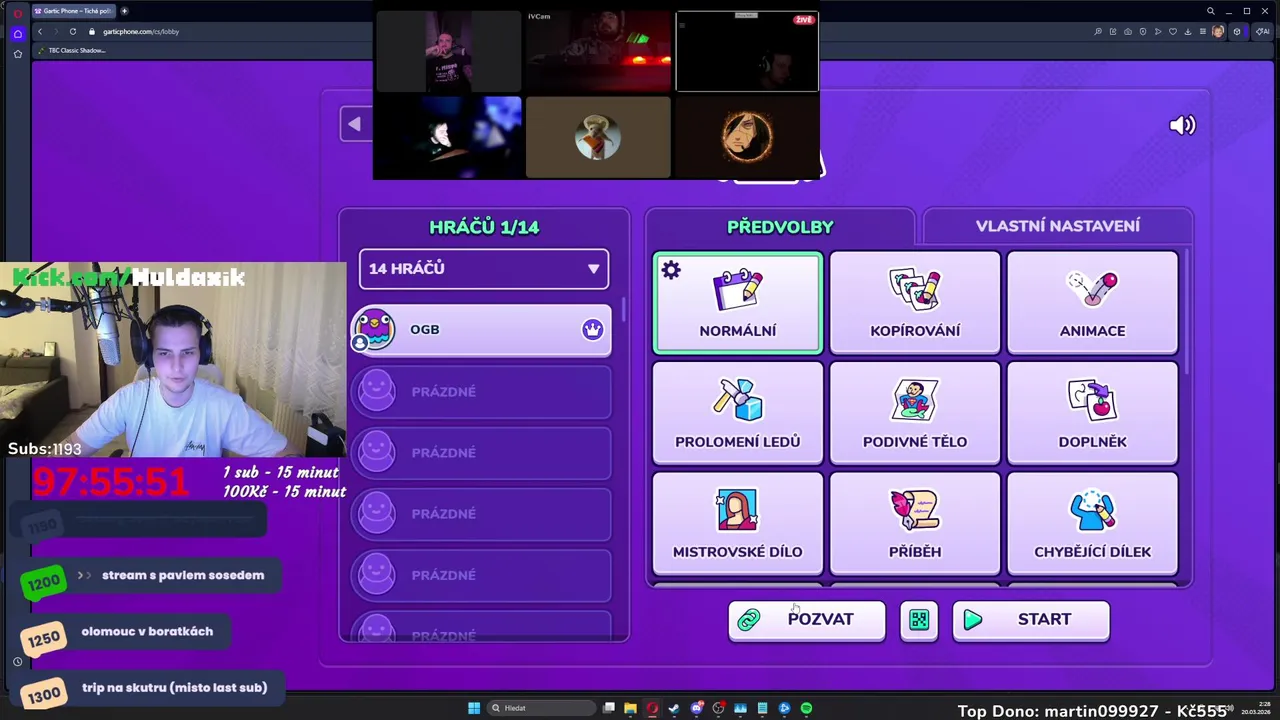
Task: Click the crown icon next to OGB
Action: click(x=593, y=329)
